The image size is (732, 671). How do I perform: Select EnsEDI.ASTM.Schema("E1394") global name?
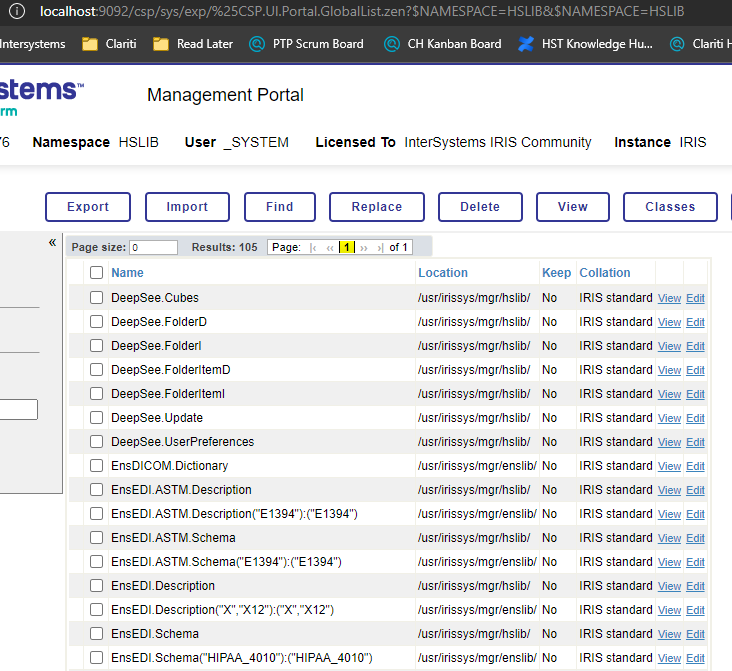click(x=226, y=562)
